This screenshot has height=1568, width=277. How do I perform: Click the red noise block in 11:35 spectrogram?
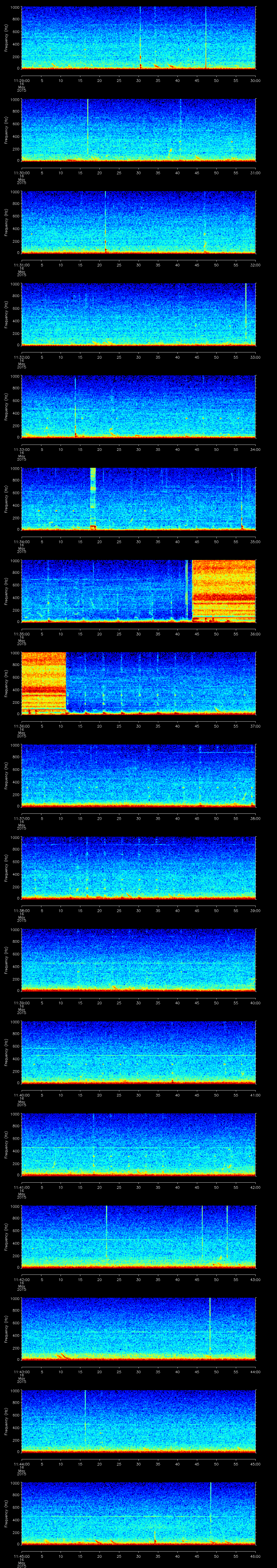pyautogui.click(x=223, y=590)
